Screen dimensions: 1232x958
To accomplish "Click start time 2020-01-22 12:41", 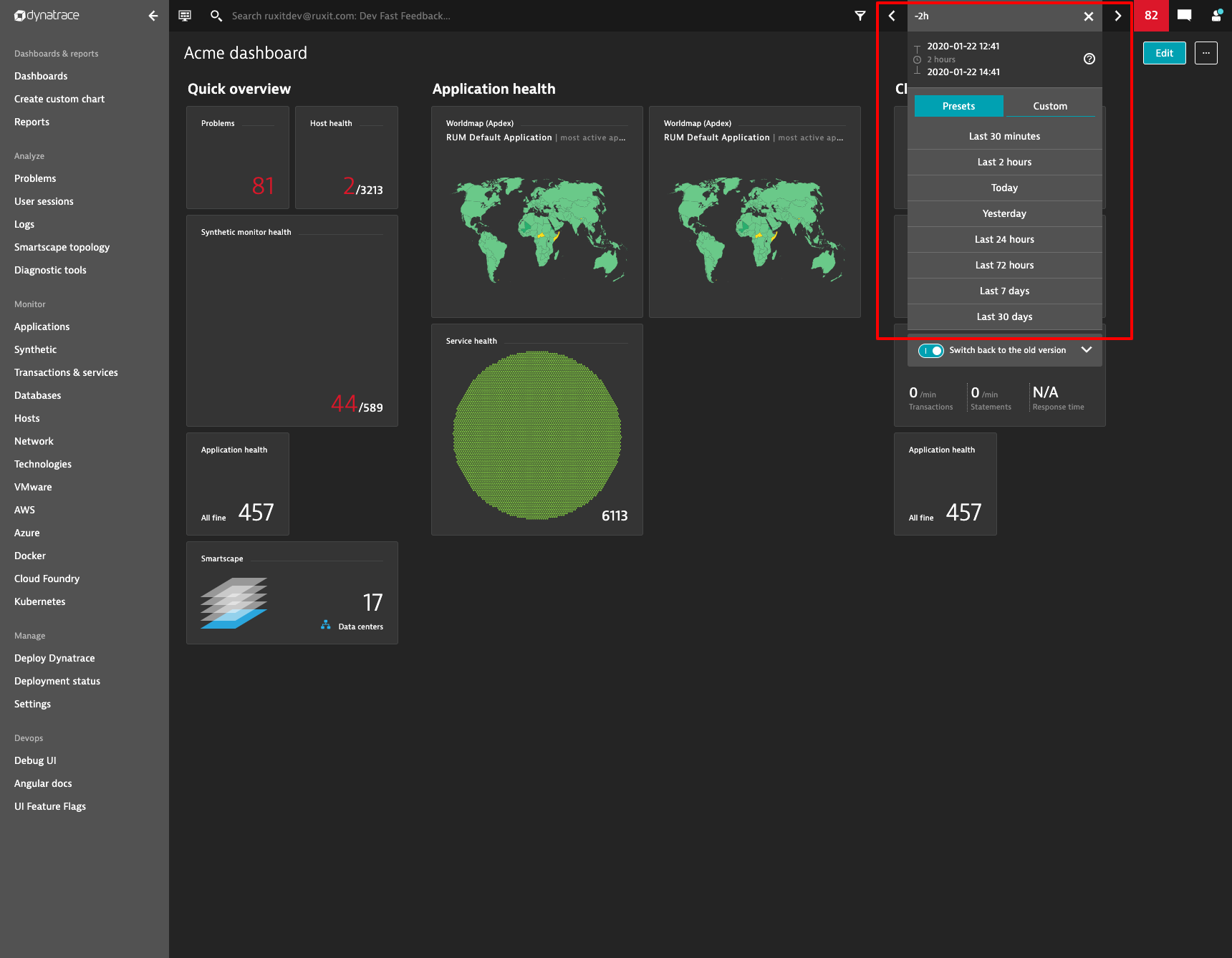I will (x=963, y=46).
